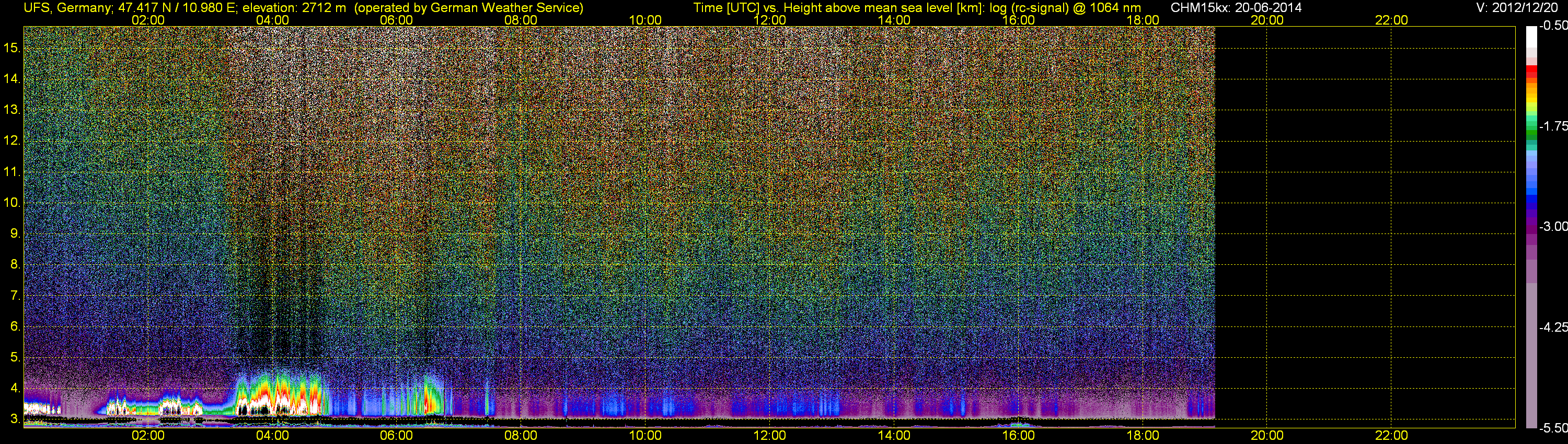Click the '12:00' label on the bottom axis

[x=770, y=436]
